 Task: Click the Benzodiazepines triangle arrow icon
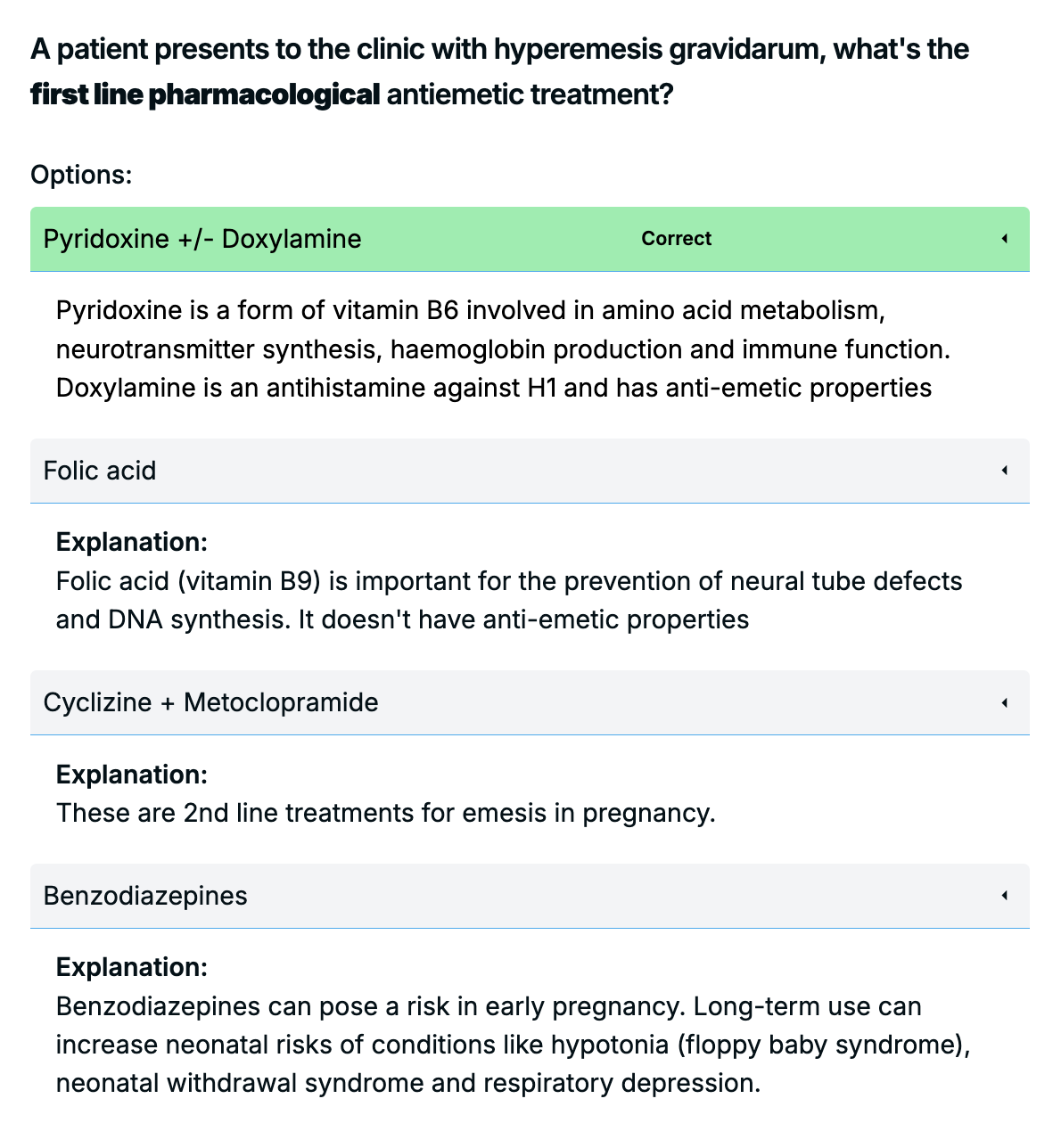tap(1004, 896)
